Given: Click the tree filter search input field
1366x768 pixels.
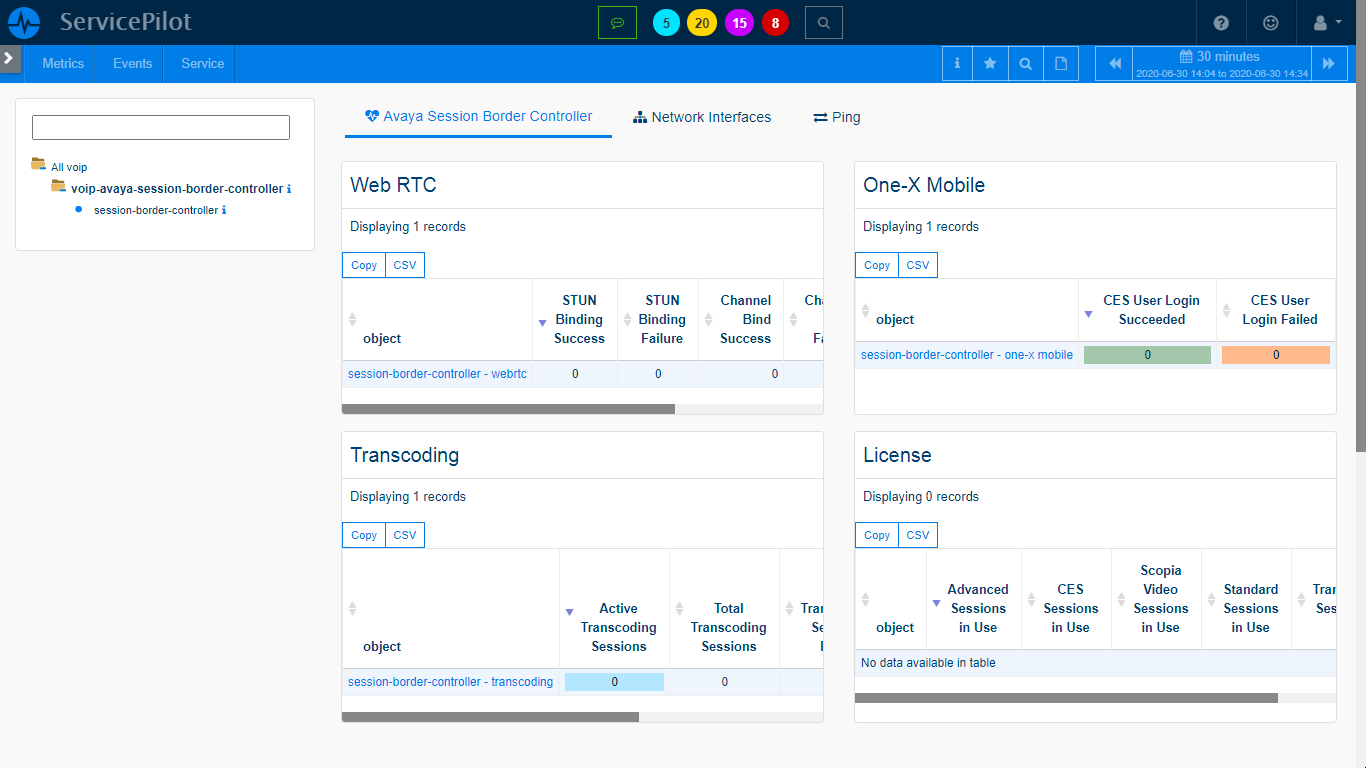Looking at the screenshot, I should [161, 127].
